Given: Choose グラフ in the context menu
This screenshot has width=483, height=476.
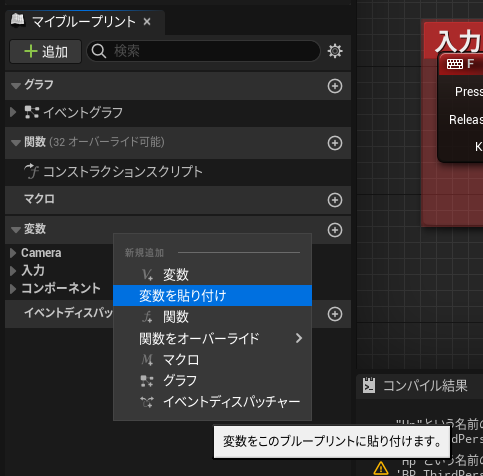Looking at the screenshot, I should pos(213,381).
